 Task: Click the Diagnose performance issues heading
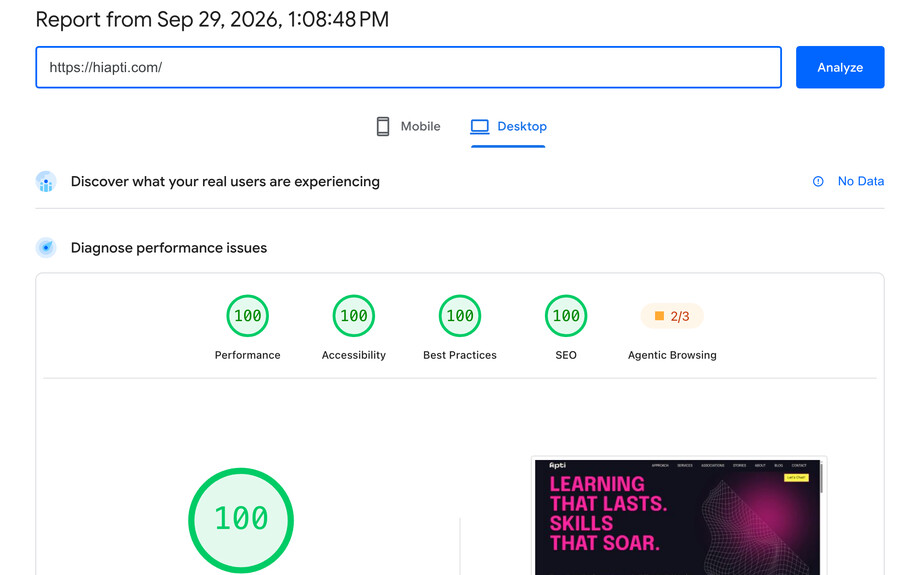click(x=169, y=248)
